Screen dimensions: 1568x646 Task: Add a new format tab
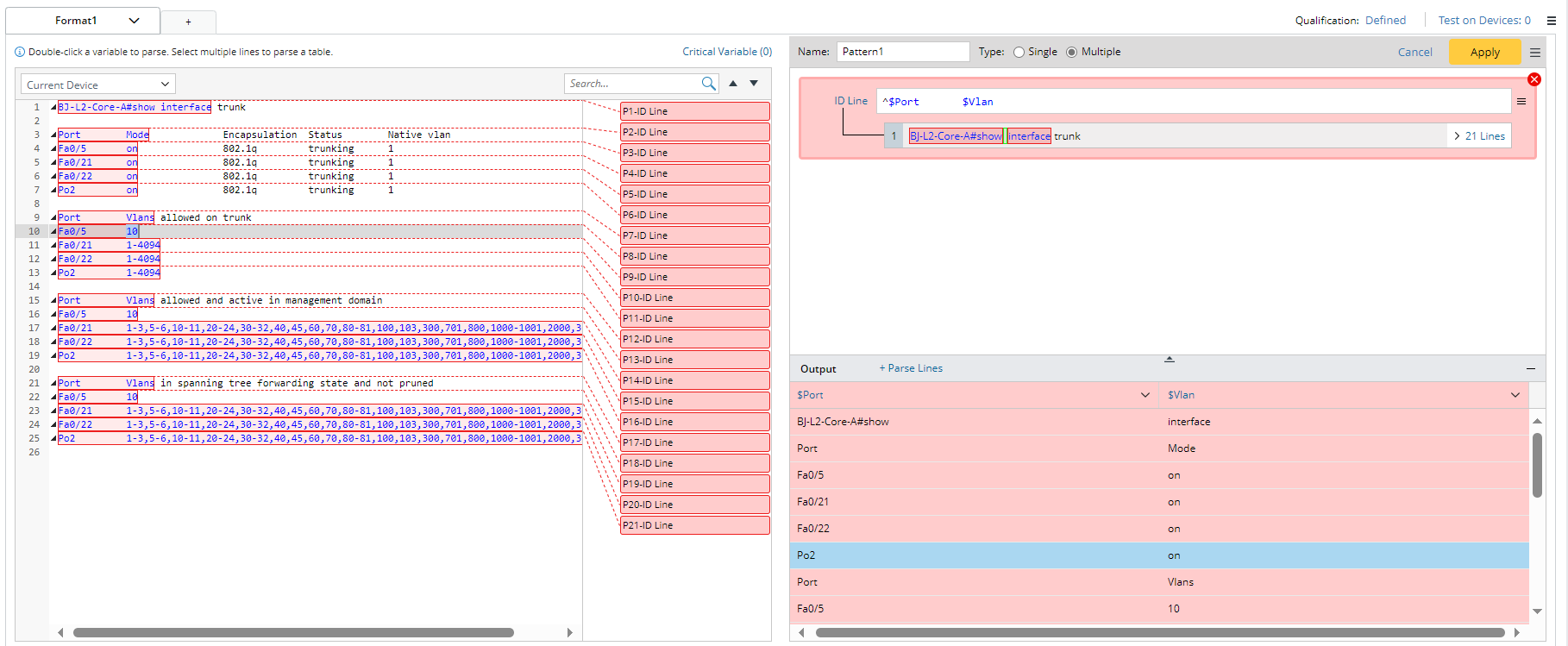pos(188,22)
